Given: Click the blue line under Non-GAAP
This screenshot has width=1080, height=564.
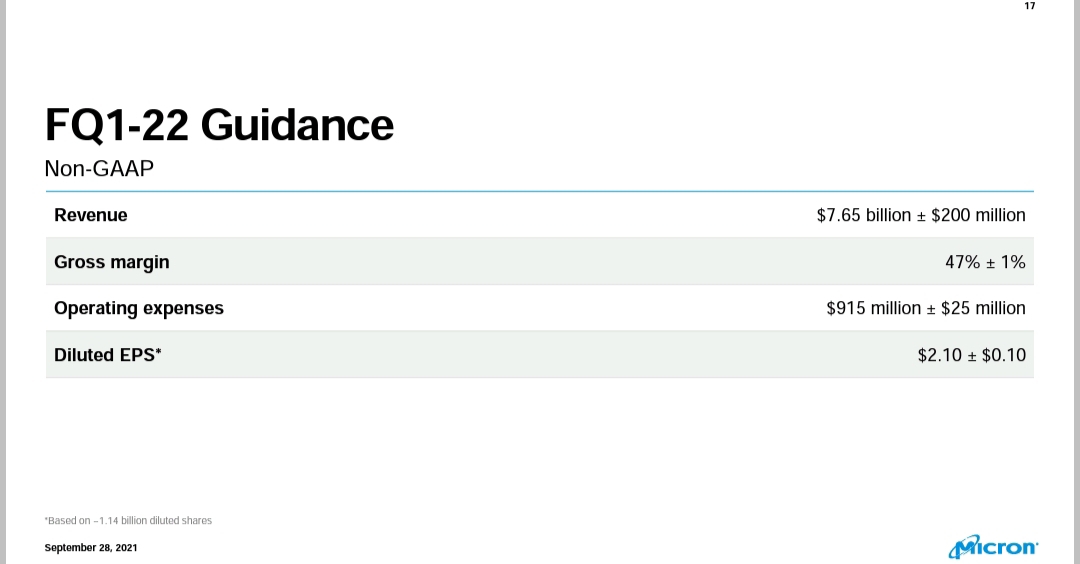Looking at the screenshot, I should 539,191.
